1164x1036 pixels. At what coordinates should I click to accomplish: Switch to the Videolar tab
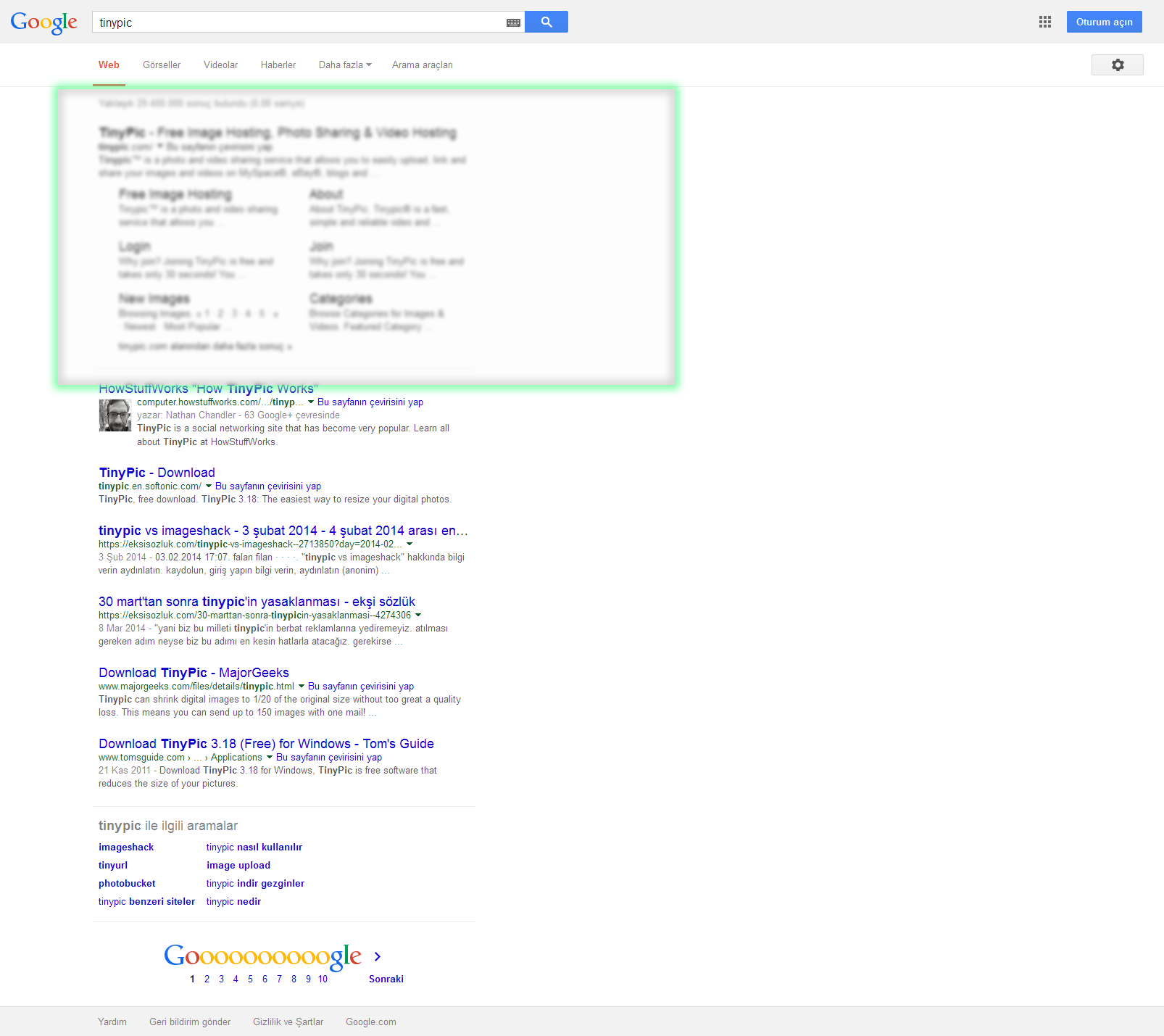pos(220,65)
